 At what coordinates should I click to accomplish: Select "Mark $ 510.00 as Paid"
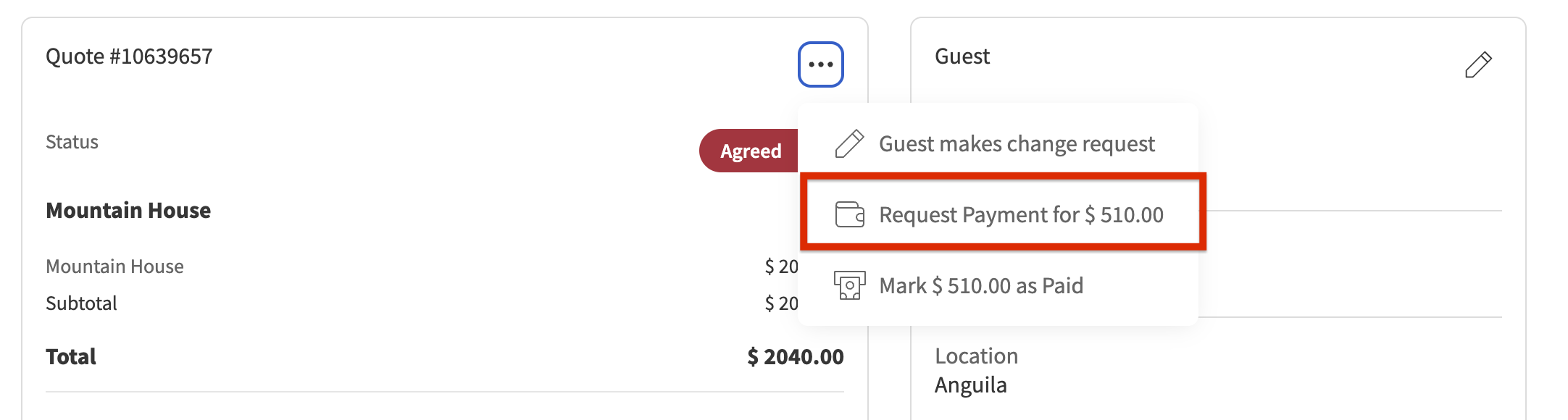tap(981, 285)
